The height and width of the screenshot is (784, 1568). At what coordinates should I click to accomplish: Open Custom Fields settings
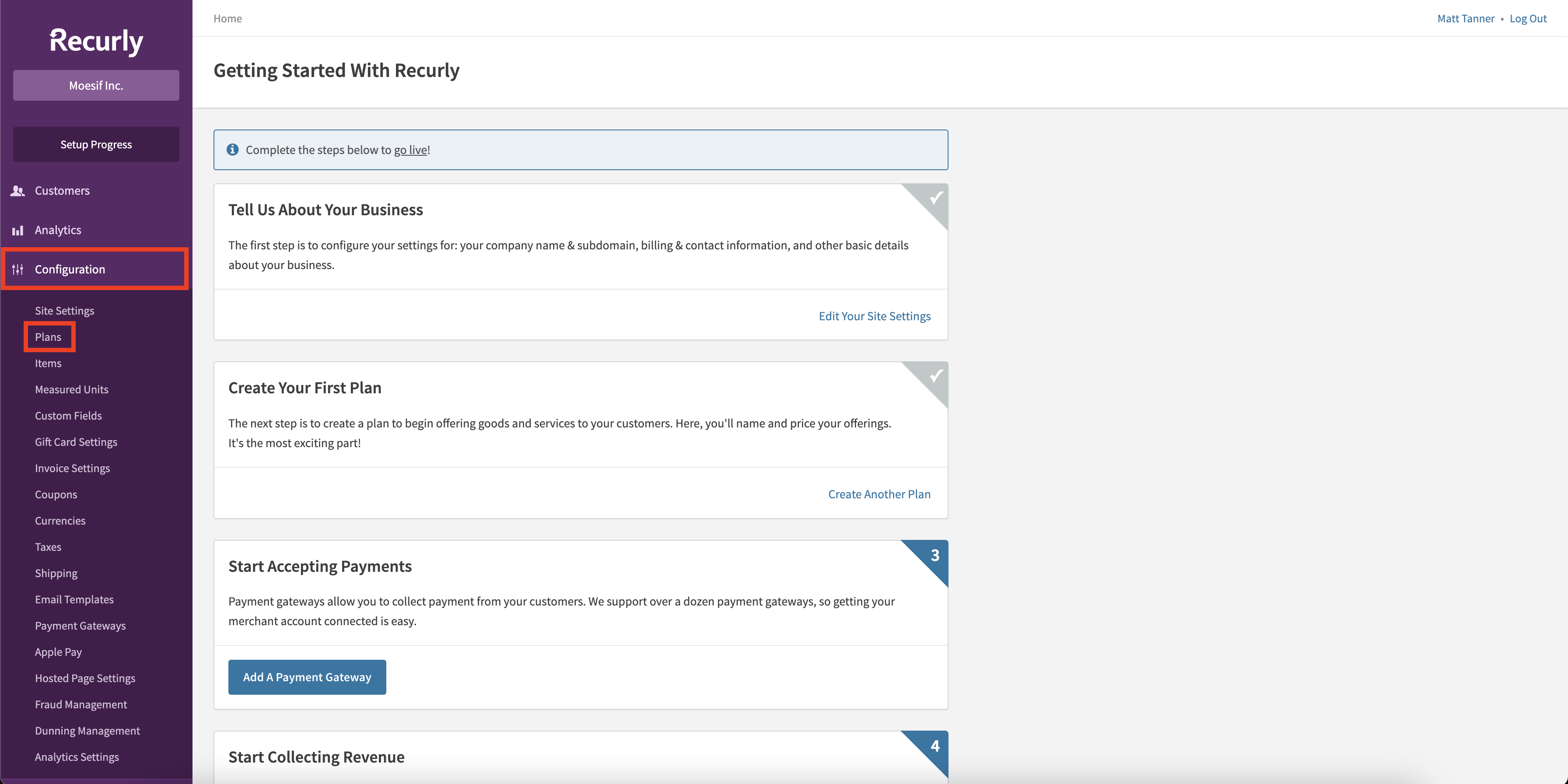pyautogui.click(x=68, y=416)
